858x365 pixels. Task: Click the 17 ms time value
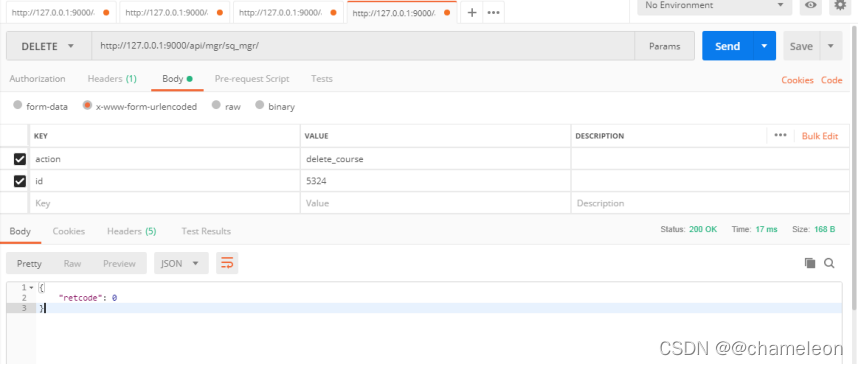(766, 229)
